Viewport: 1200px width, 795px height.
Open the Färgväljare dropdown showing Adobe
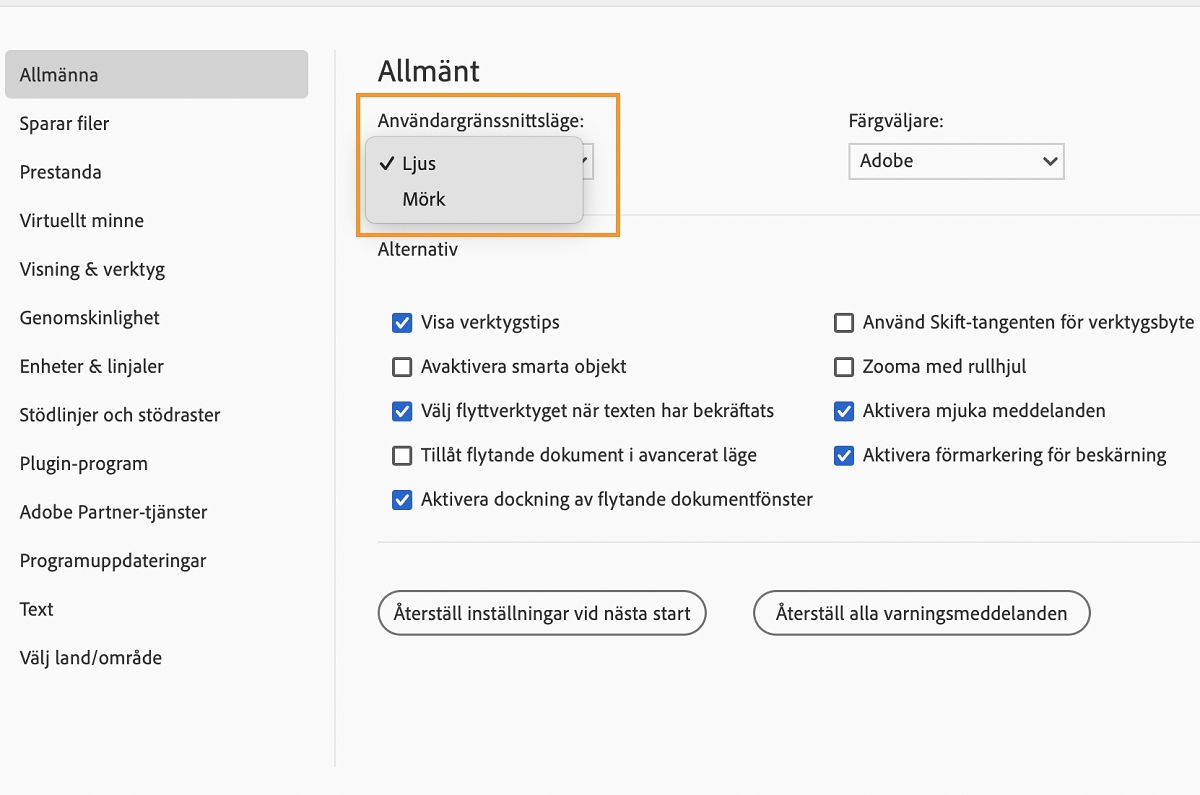pyautogui.click(x=955, y=161)
